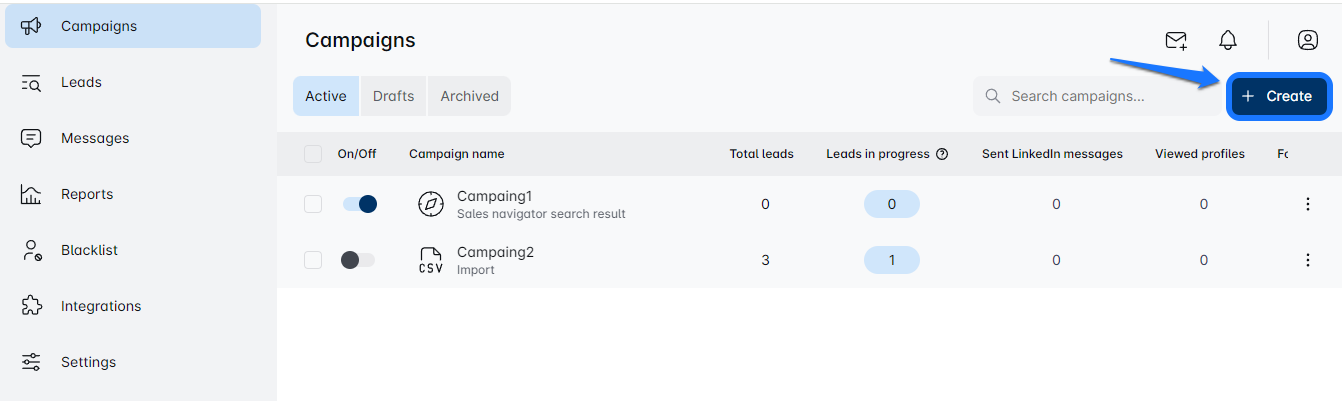Turn on the Campaing2 toggle

click(357, 260)
